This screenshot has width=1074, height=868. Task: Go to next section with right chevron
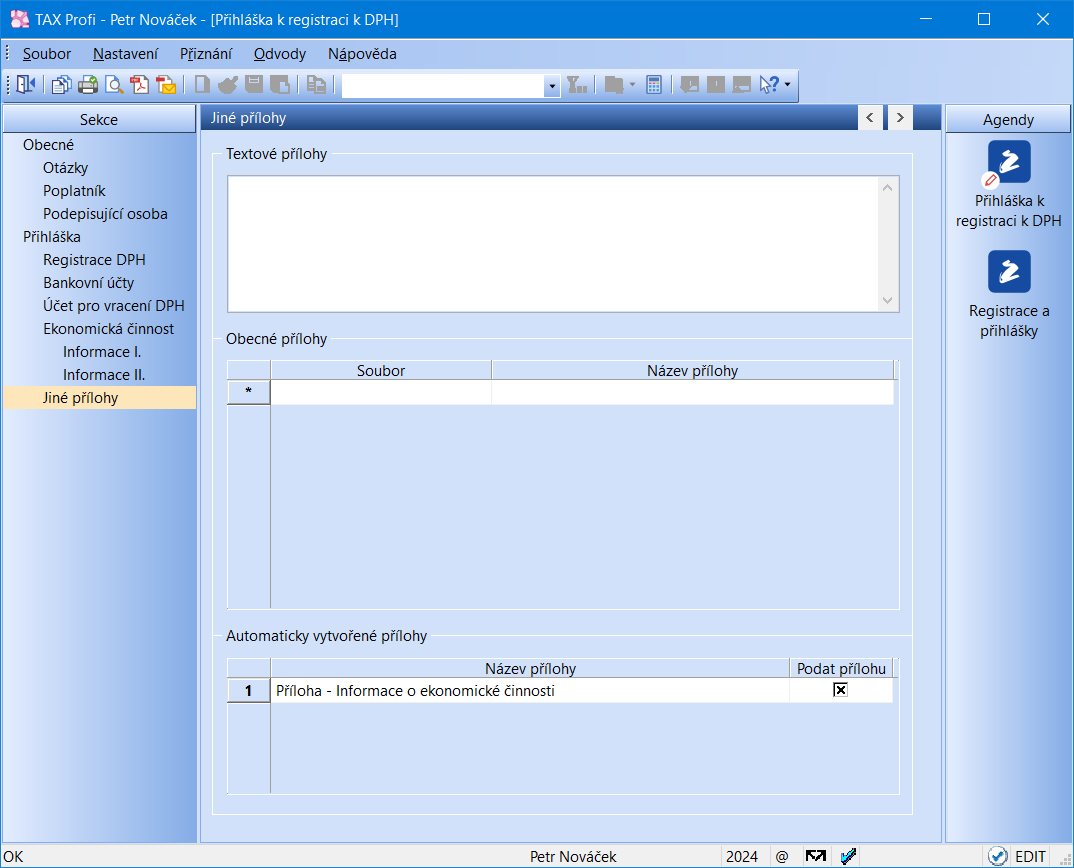click(x=900, y=118)
